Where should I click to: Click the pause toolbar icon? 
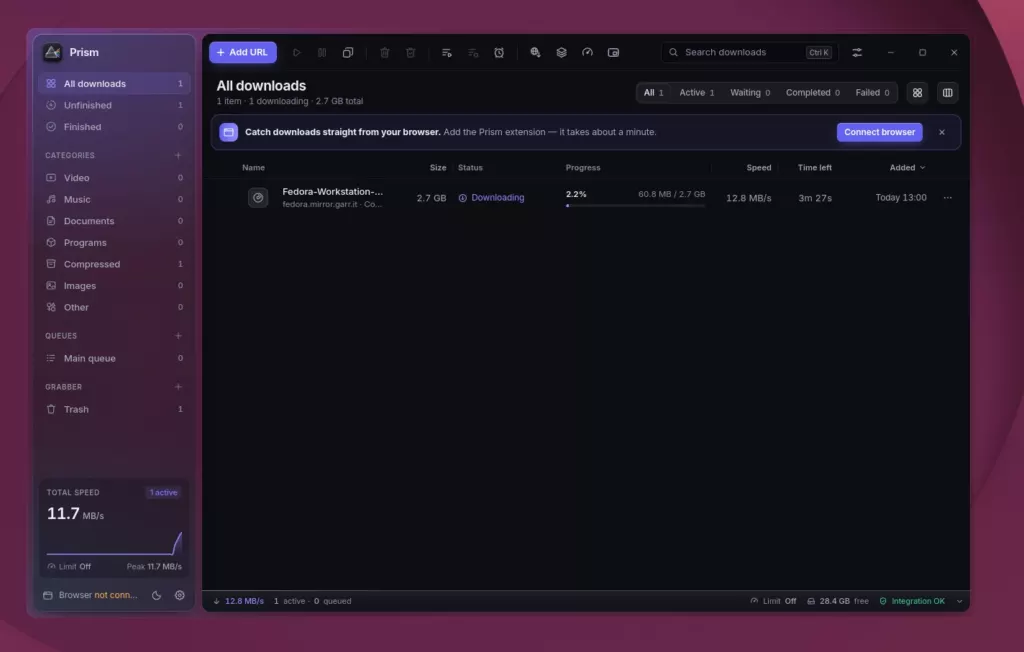(322, 52)
